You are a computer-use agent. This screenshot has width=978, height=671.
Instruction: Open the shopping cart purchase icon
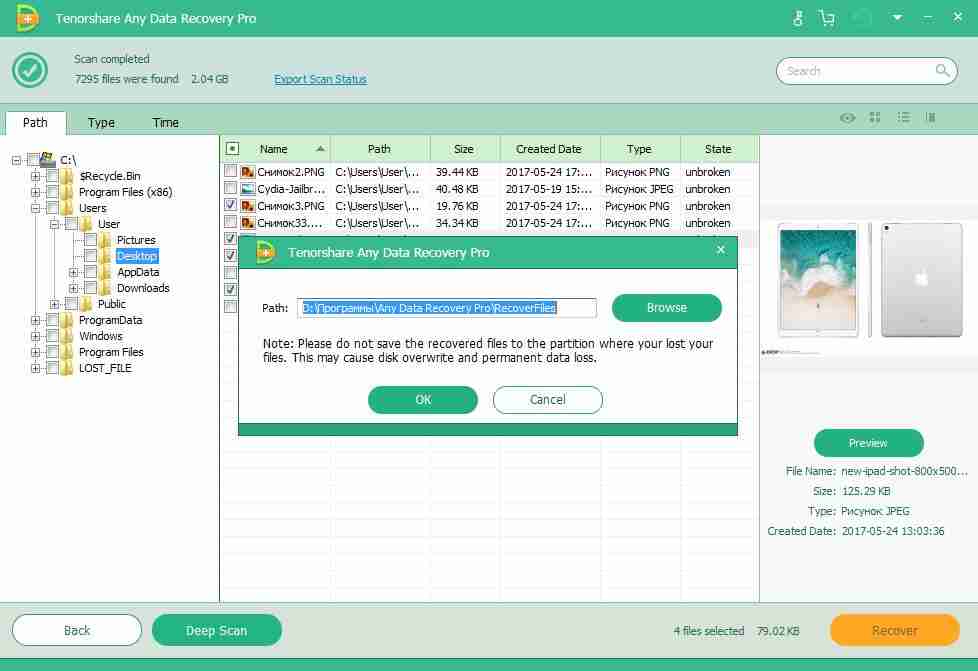point(827,18)
